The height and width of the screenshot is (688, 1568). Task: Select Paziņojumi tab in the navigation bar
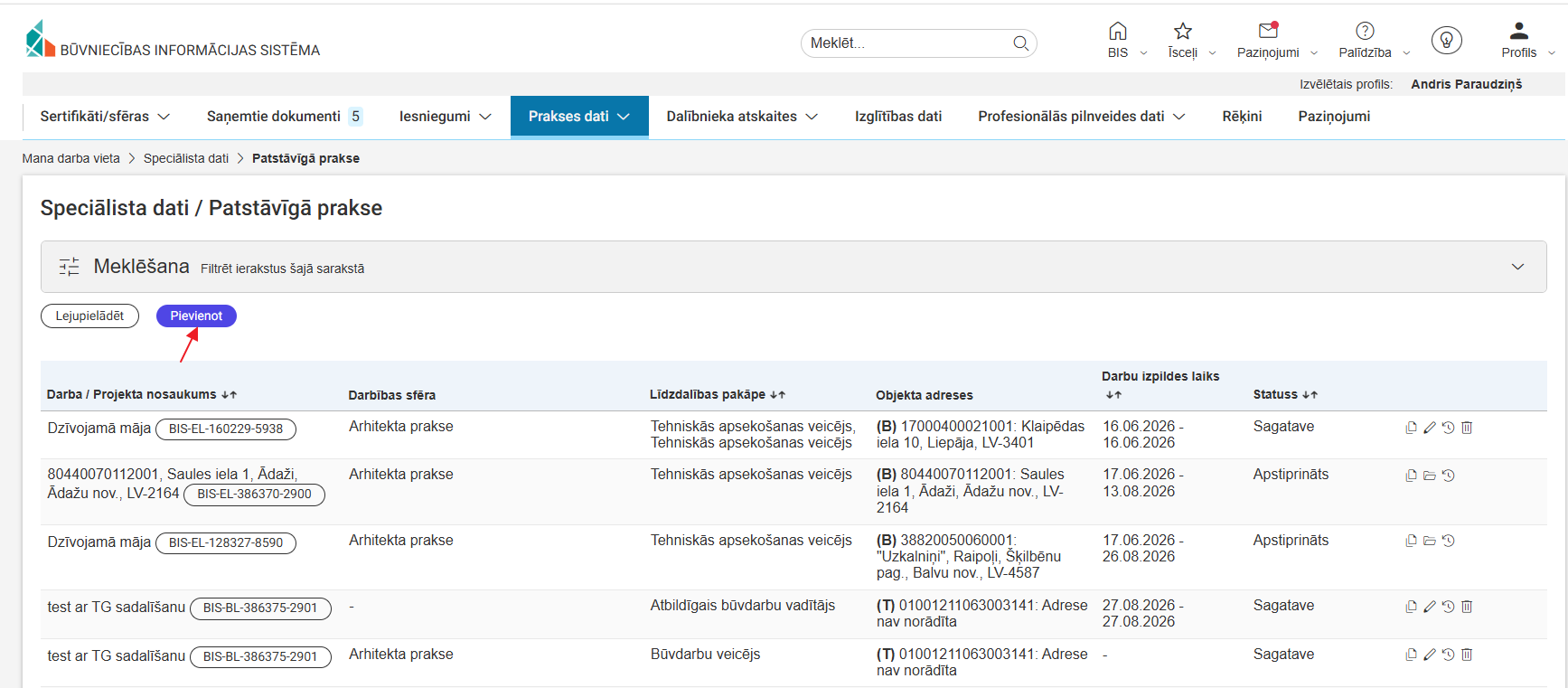pos(1334,117)
